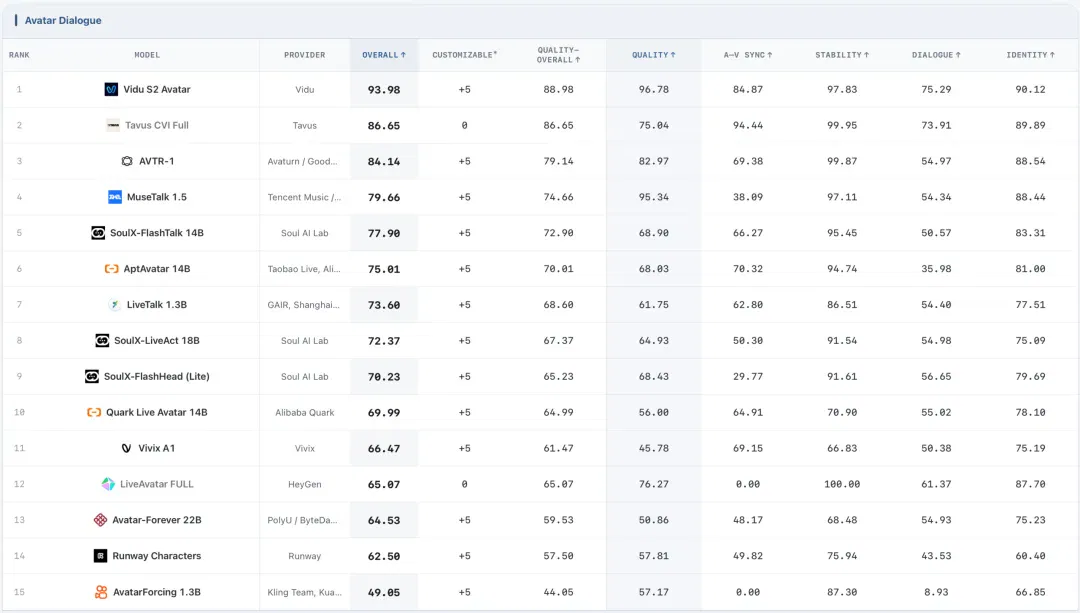
Task: Click the Vidu S2 Avatar logo icon
Action: tap(111, 90)
